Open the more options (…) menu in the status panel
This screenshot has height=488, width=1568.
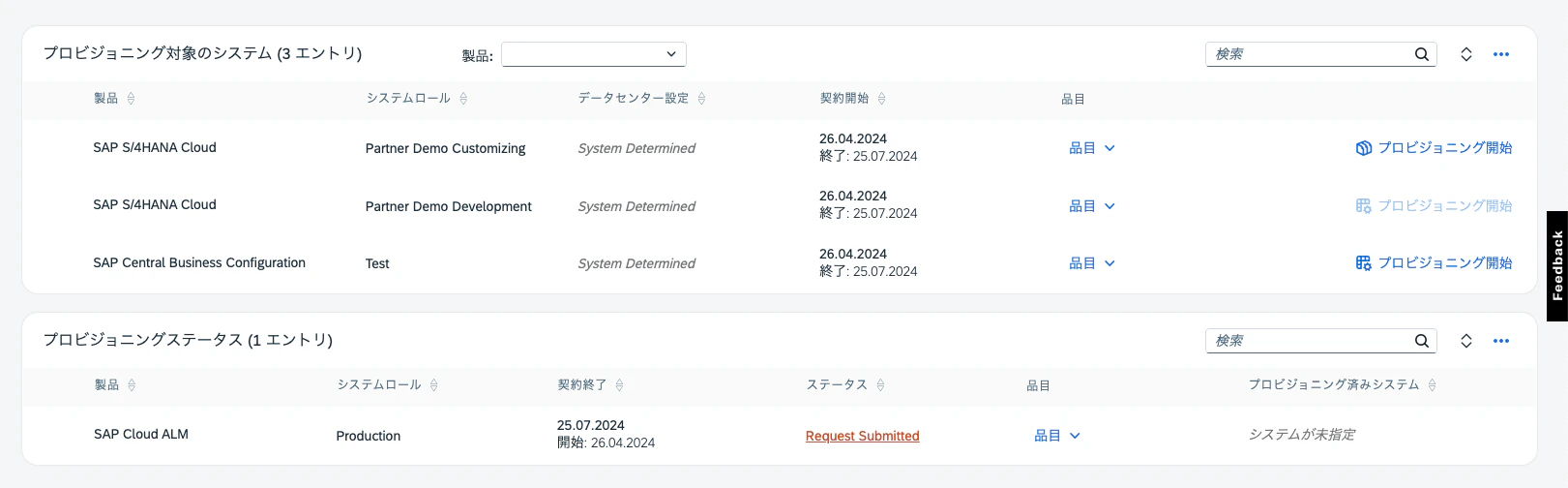(x=1501, y=341)
